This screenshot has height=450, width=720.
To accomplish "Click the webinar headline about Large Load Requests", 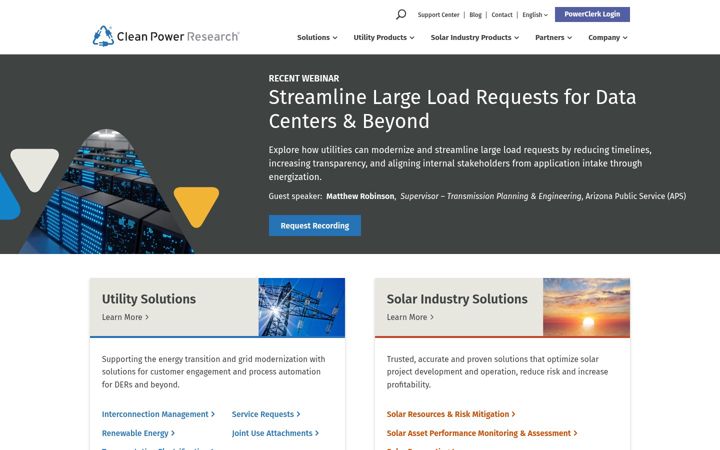I will point(452,109).
